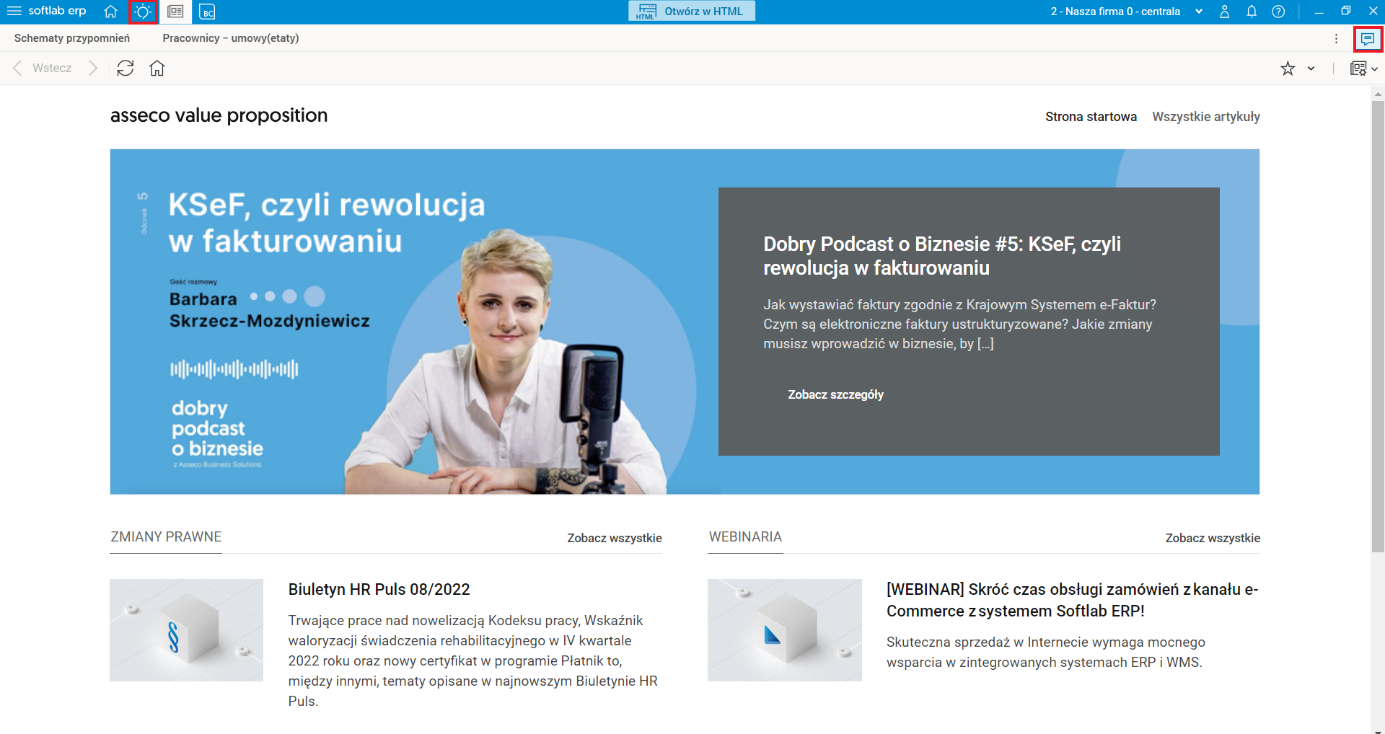Go to the home icon in the blue title bar

tap(111, 11)
